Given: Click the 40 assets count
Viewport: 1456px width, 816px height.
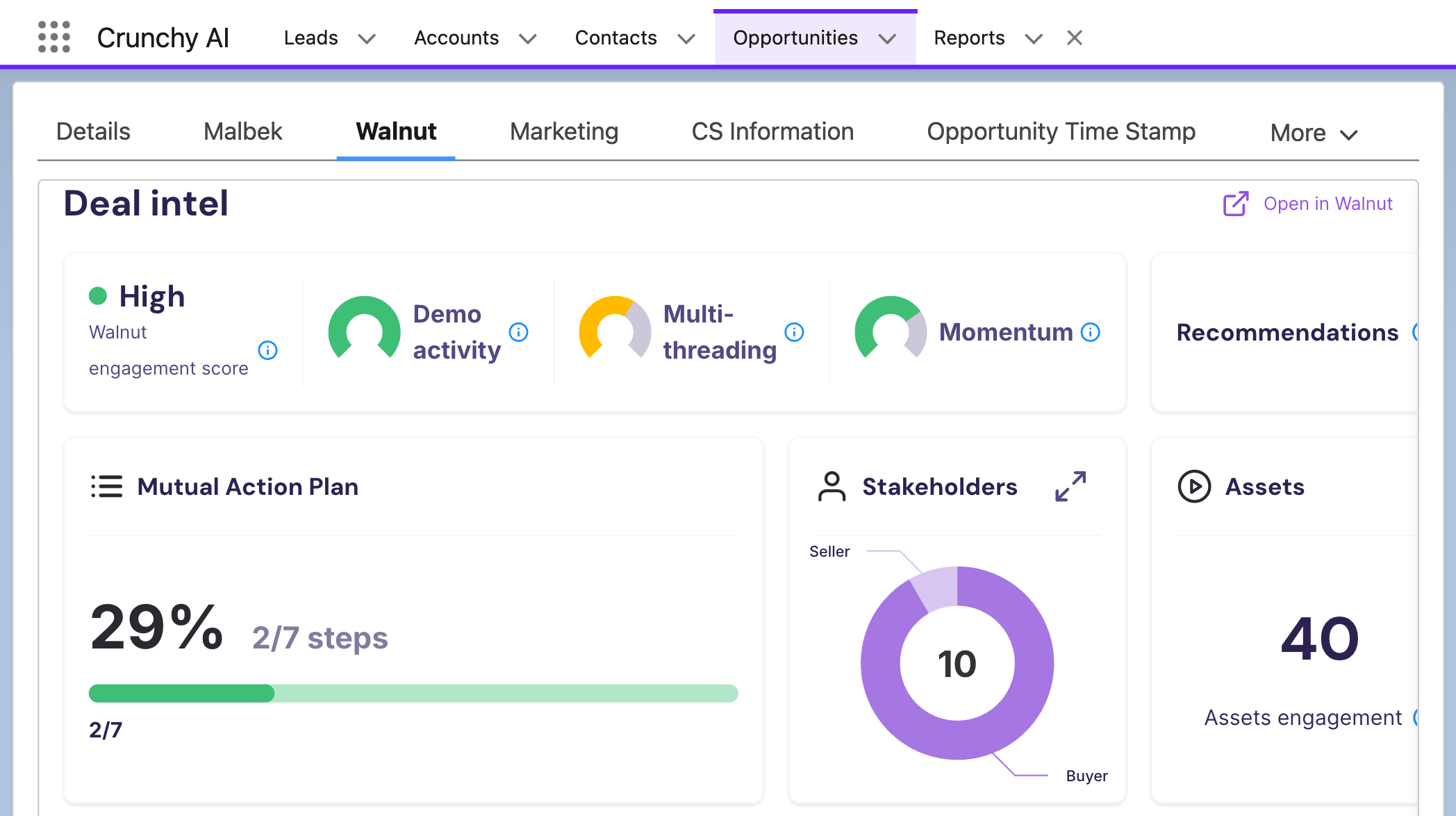Looking at the screenshot, I should 1320,638.
